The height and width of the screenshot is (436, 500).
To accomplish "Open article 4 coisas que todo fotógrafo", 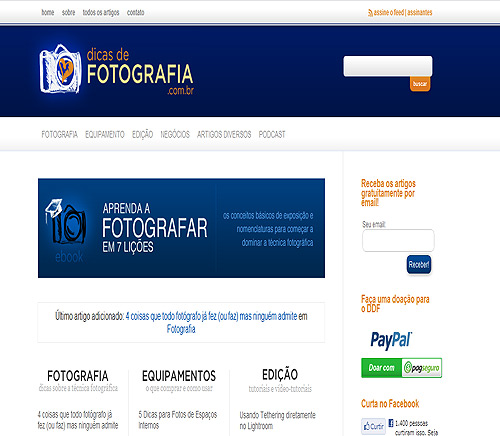I will pyautogui.click(x=78, y=420).
